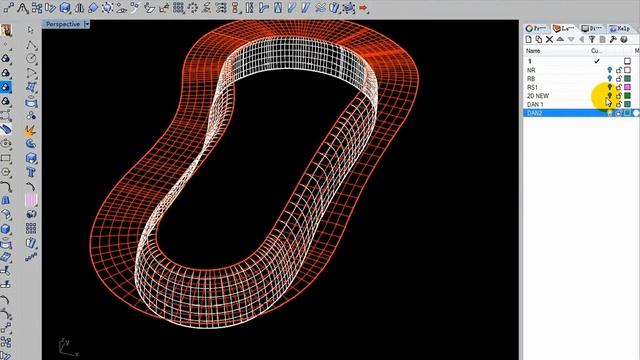This screenshot has width=640, height=360.
Task: Click the Perspective viewport title
Action: (x=63, y=24)
